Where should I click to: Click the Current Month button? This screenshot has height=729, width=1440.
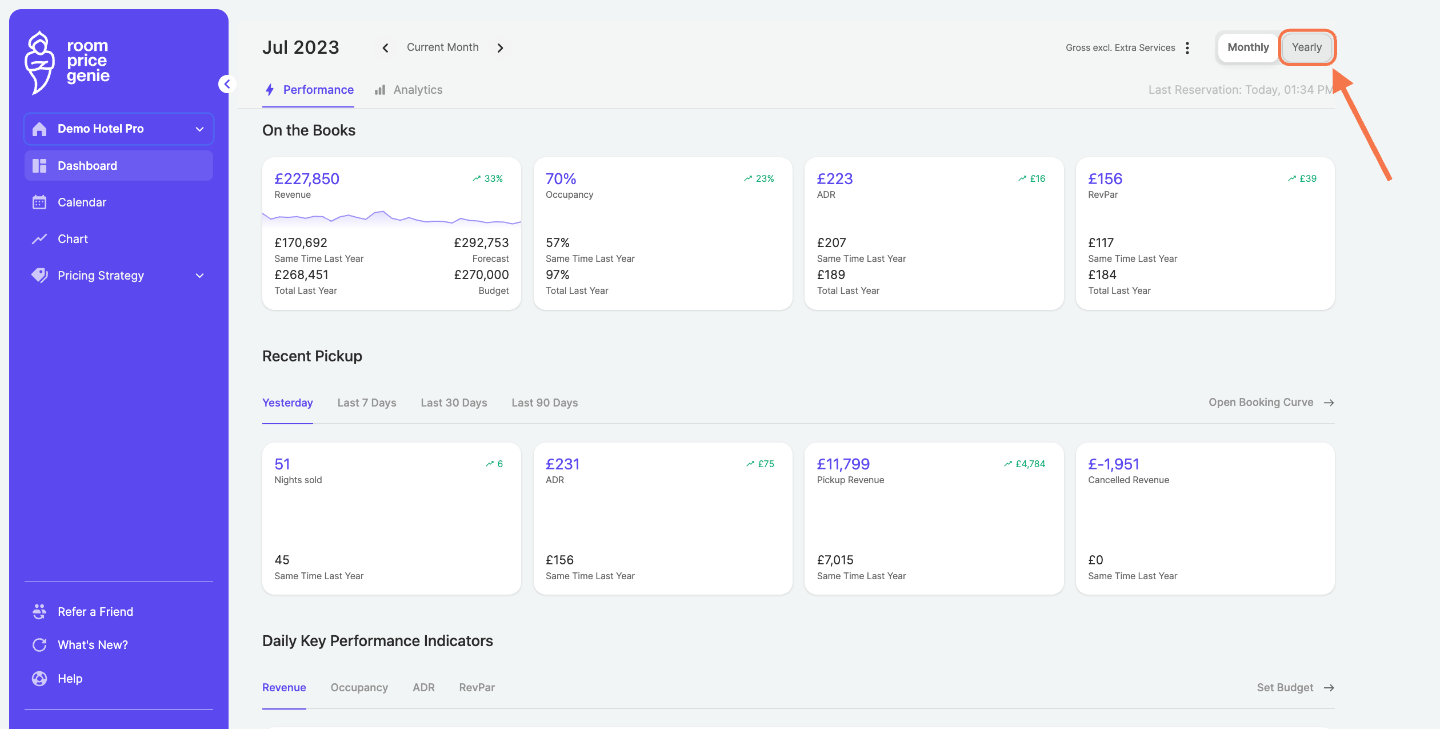click(443, 48)
